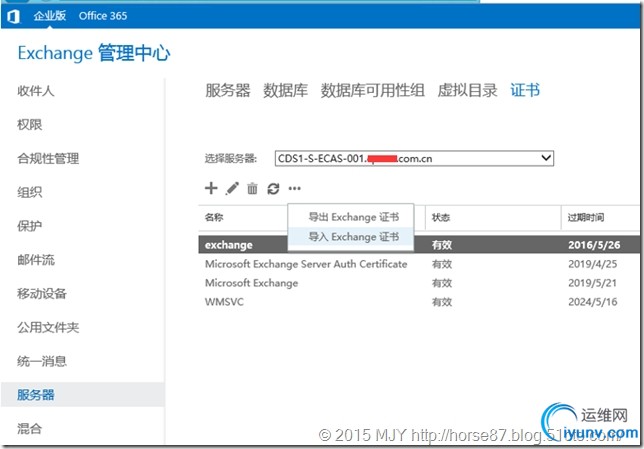The image size is (644, 449).
Task: Sort by 状态 column header
Action: coord(441,217)
